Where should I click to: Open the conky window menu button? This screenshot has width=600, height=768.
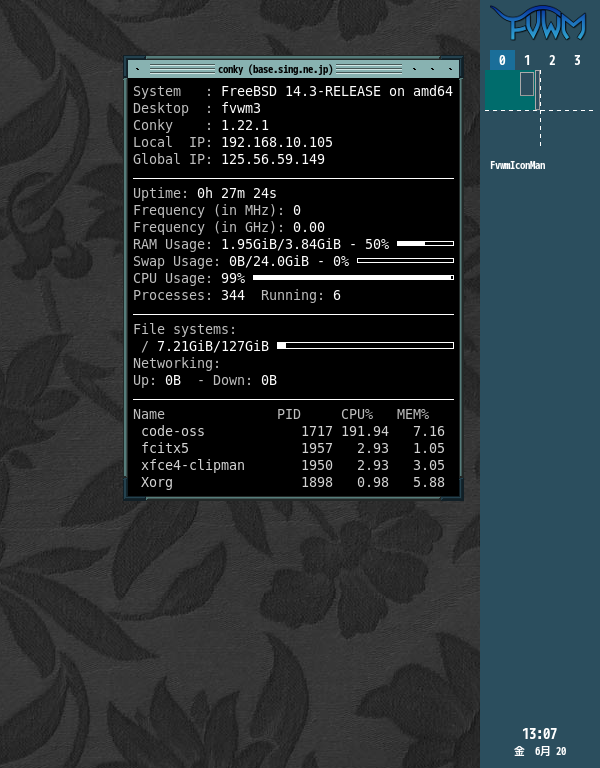pyautogui.click(x=136, y=69)
